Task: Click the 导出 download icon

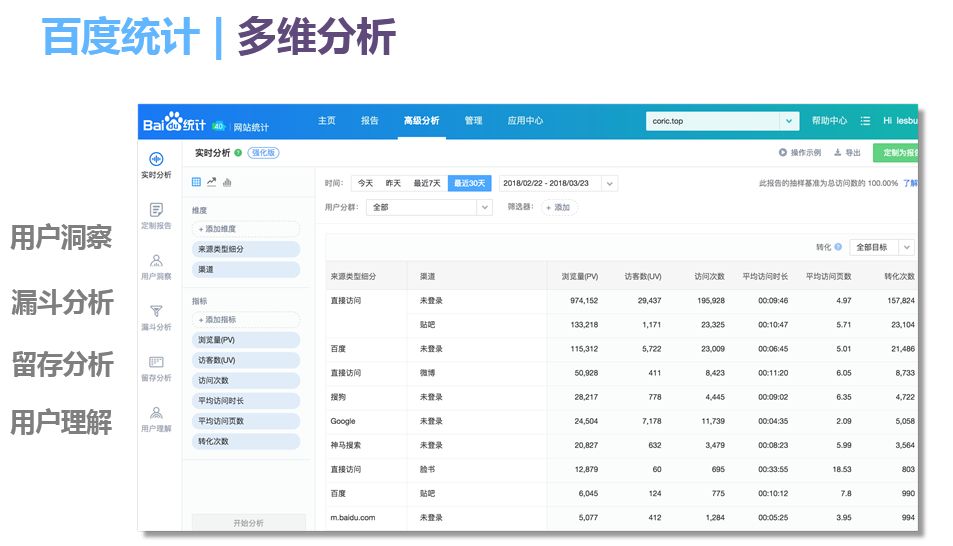Action: pos(838,153)
